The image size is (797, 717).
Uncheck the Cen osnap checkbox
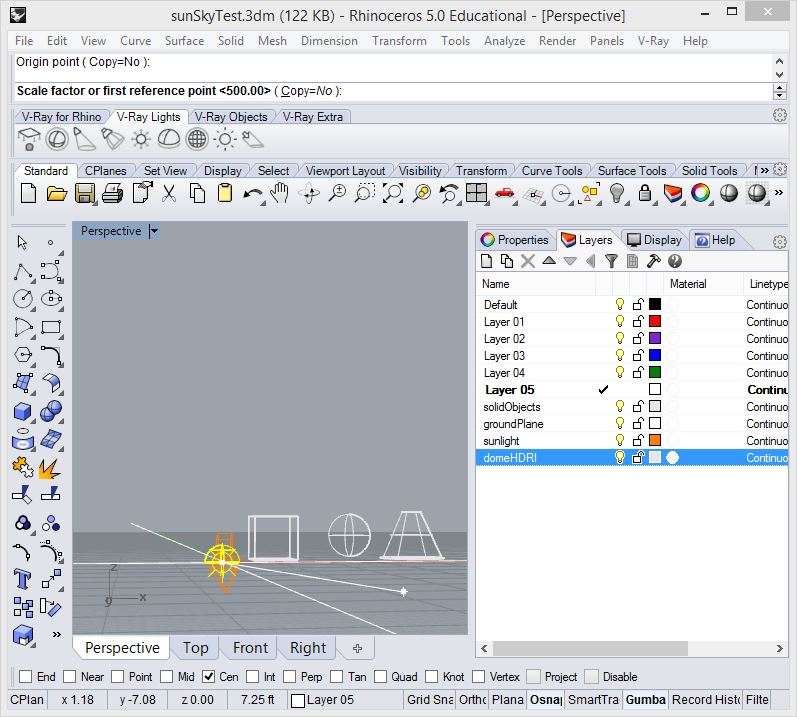pos(208,677)
